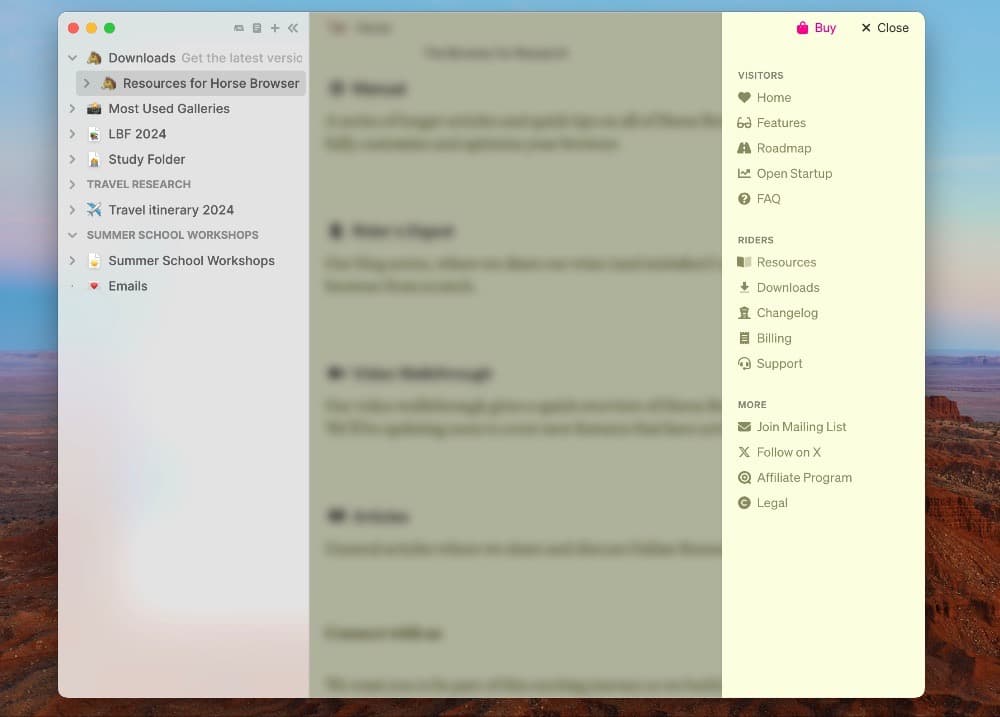Click the Support headset icon

click(744, 364)
